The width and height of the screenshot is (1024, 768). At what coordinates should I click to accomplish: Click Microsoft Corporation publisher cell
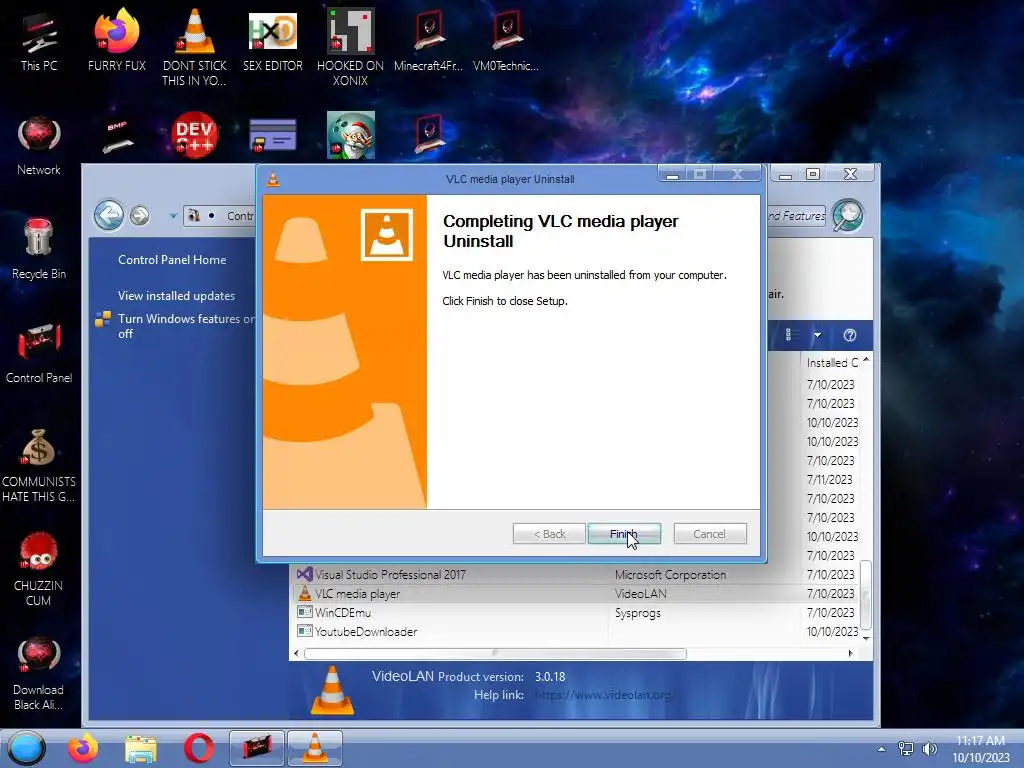click(670, 575)
